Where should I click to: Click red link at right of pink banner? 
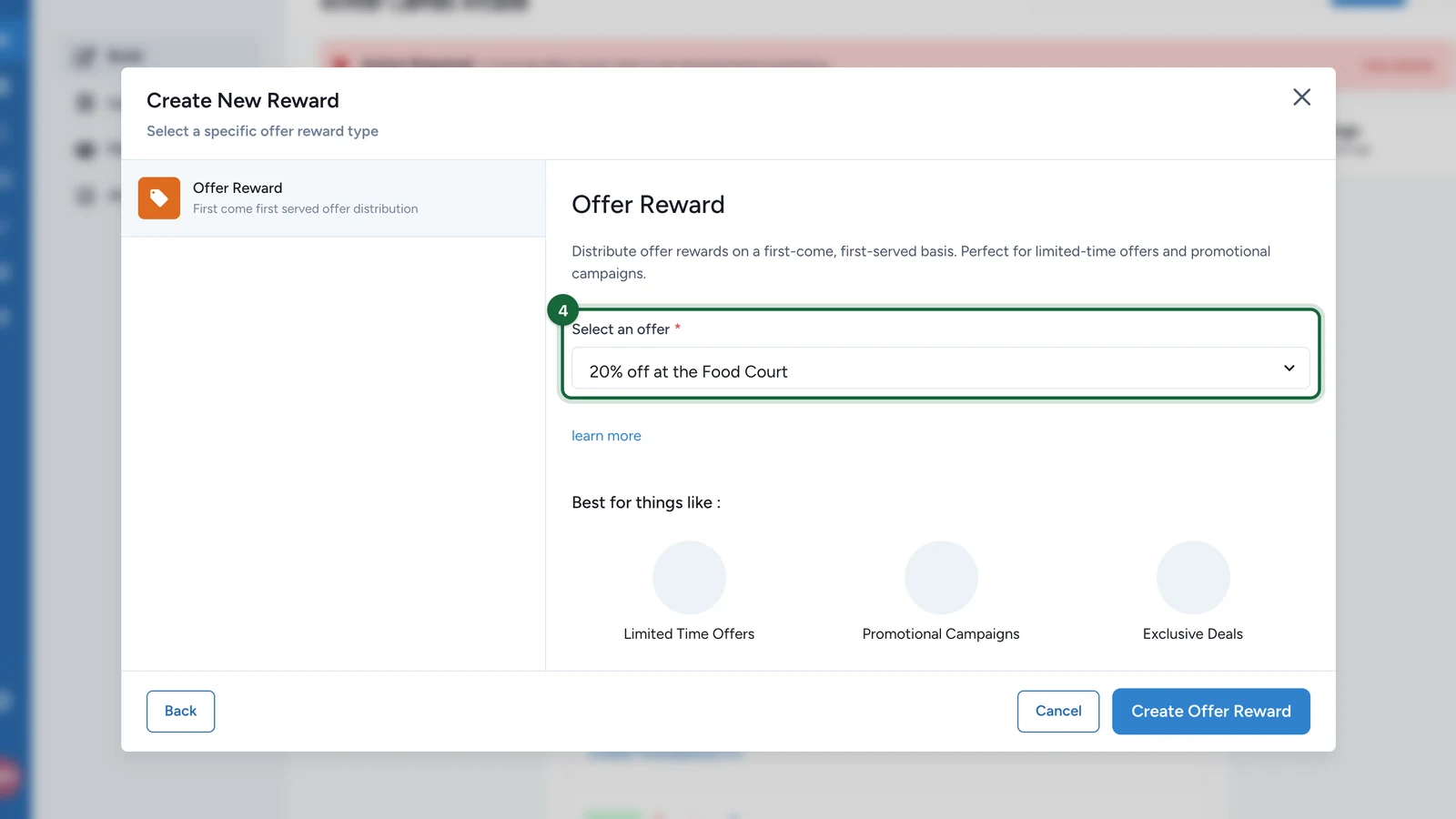point(1398,66)
